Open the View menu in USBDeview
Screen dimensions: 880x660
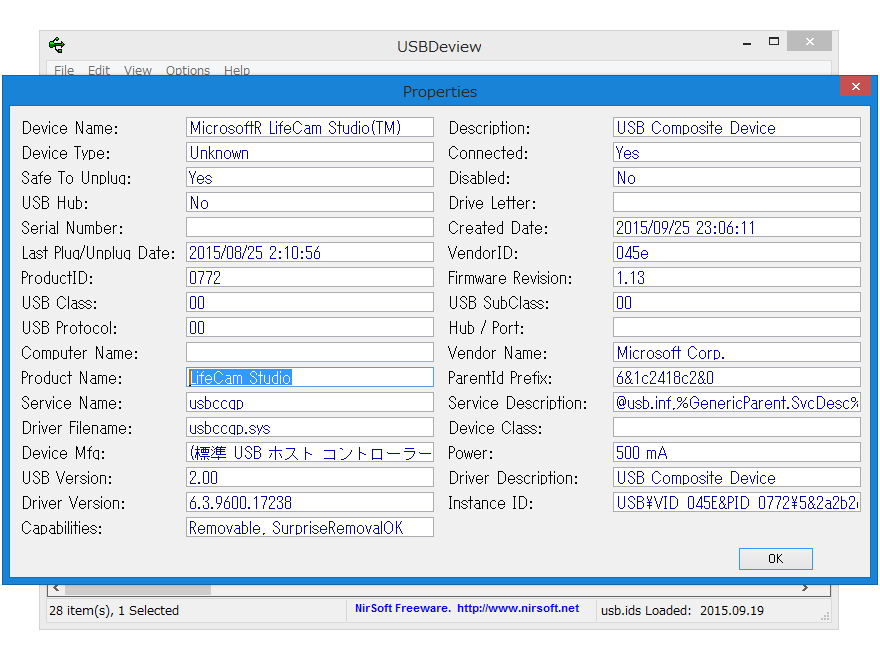coord(138,70)
